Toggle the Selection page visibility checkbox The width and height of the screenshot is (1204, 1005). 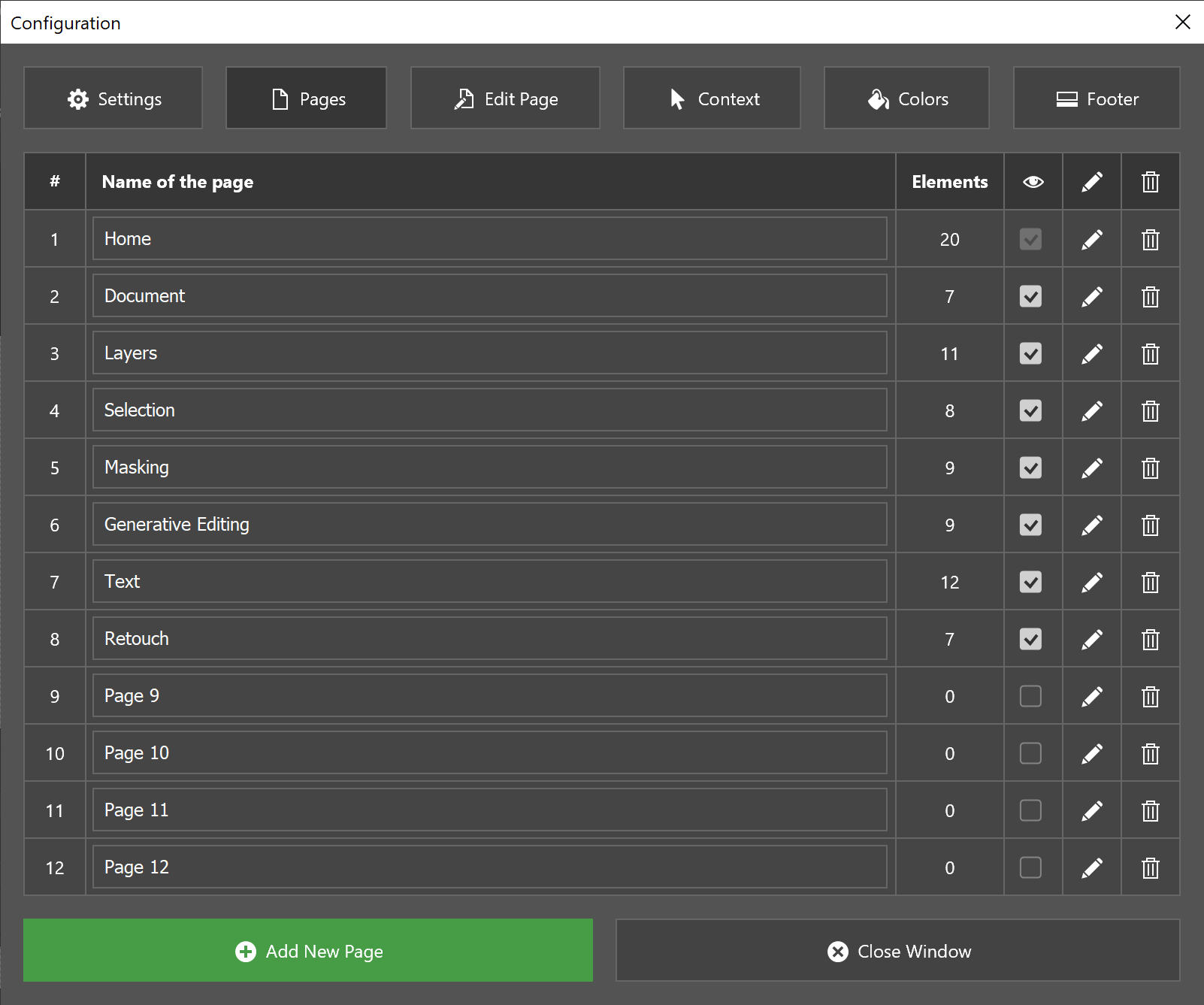[x=1030, y=410]
